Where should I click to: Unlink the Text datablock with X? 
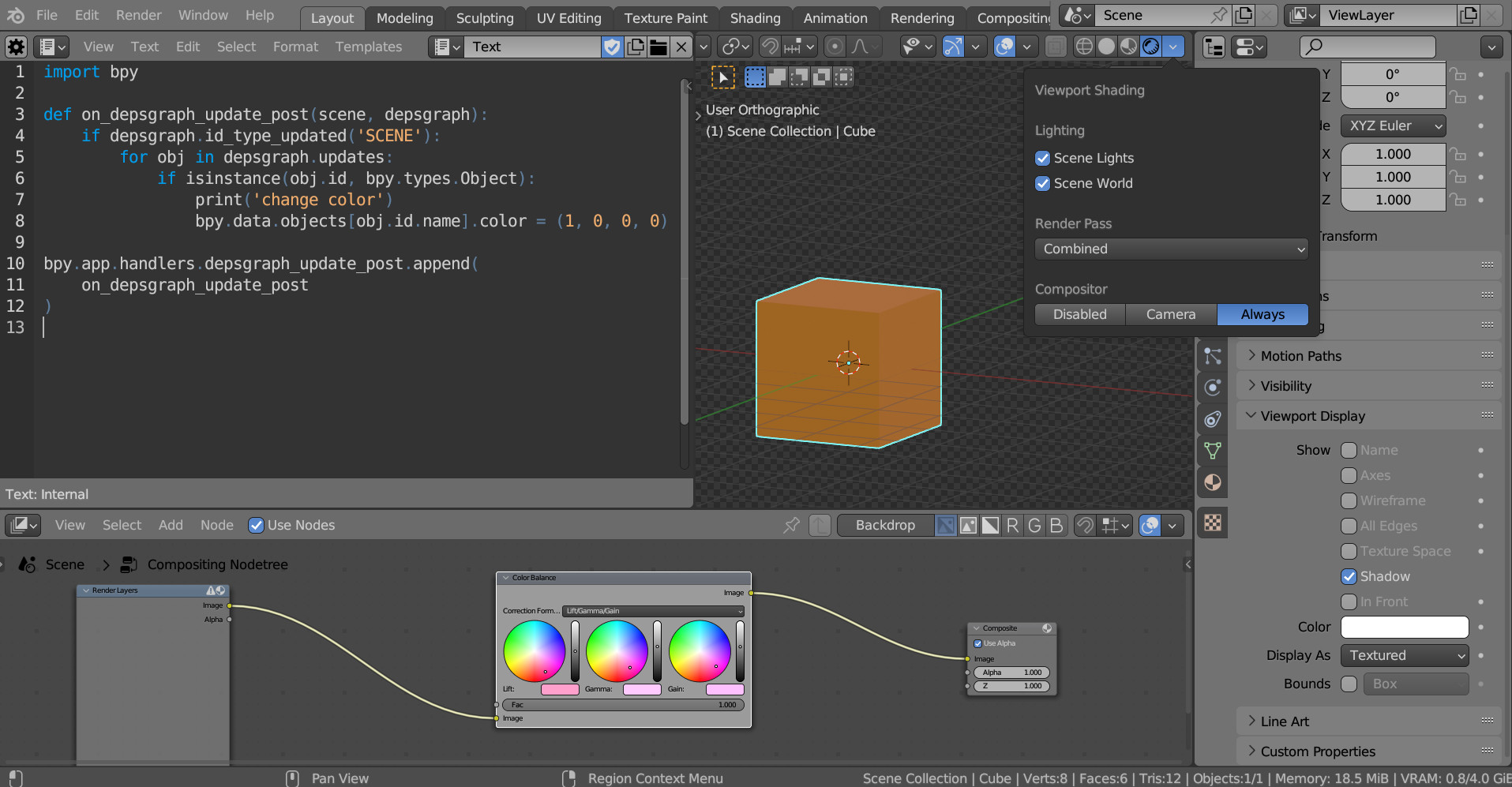point(681,47)
